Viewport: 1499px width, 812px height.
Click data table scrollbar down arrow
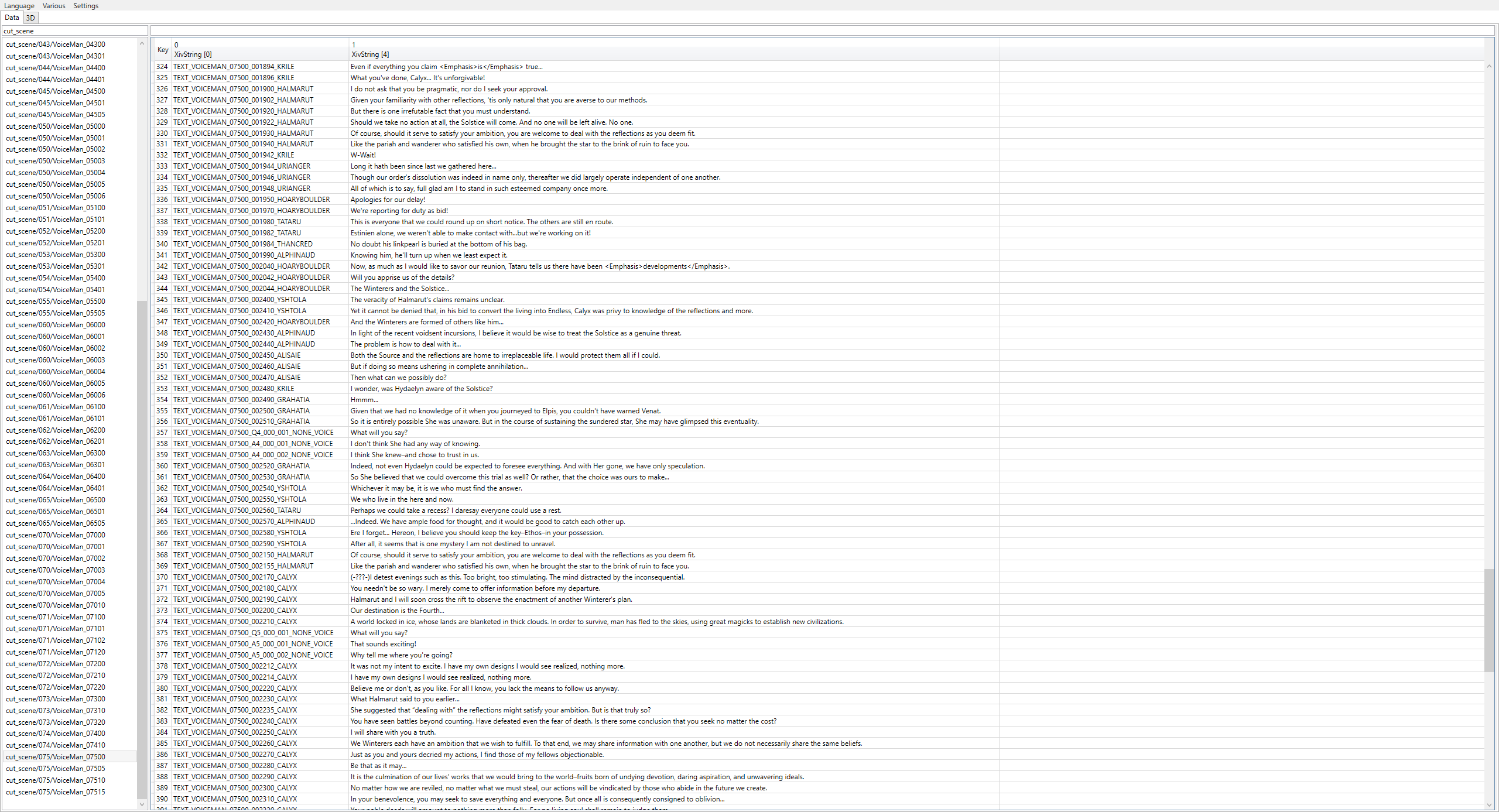1489,804
